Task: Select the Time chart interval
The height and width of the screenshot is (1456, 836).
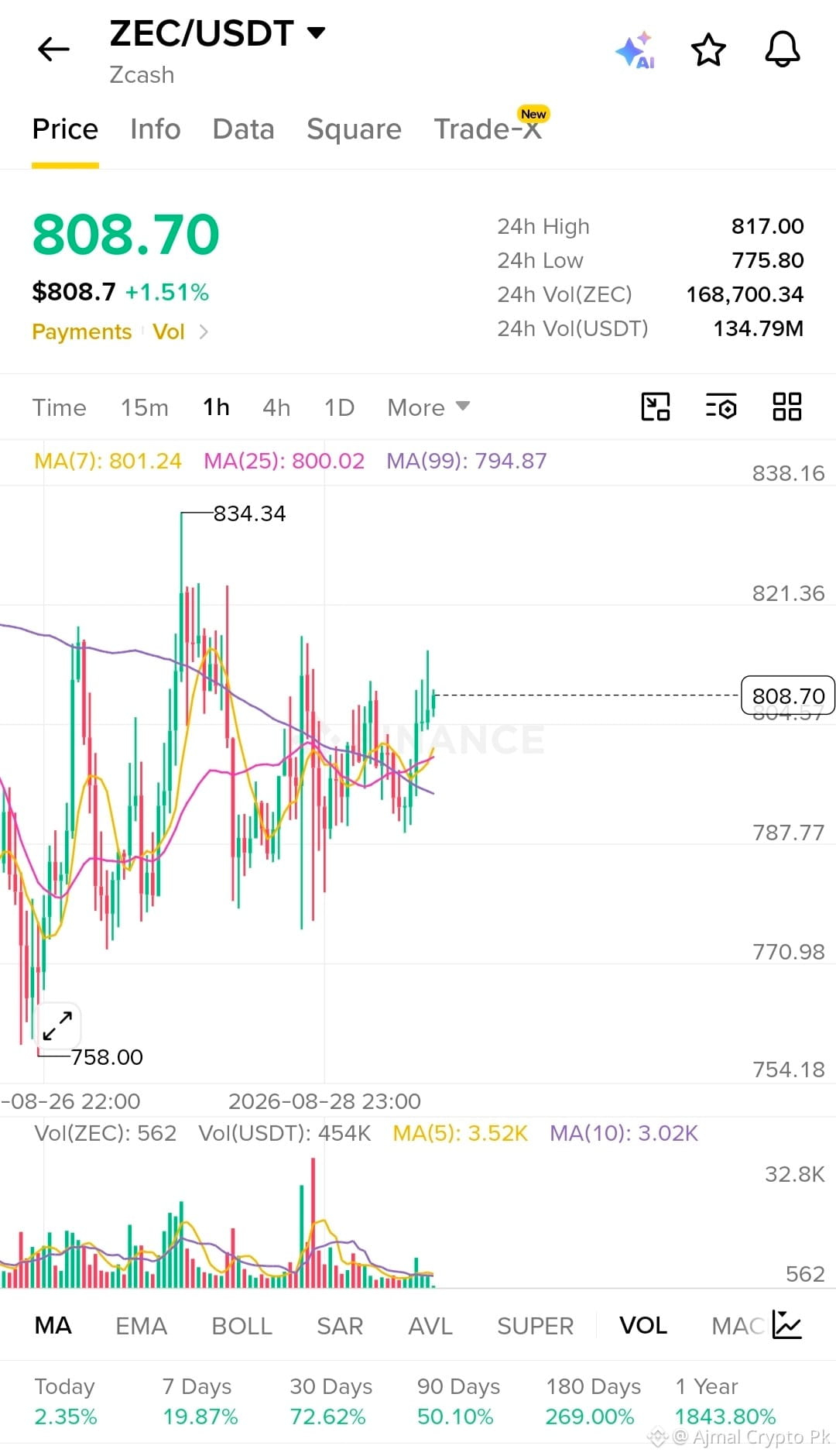Action: 60,407
